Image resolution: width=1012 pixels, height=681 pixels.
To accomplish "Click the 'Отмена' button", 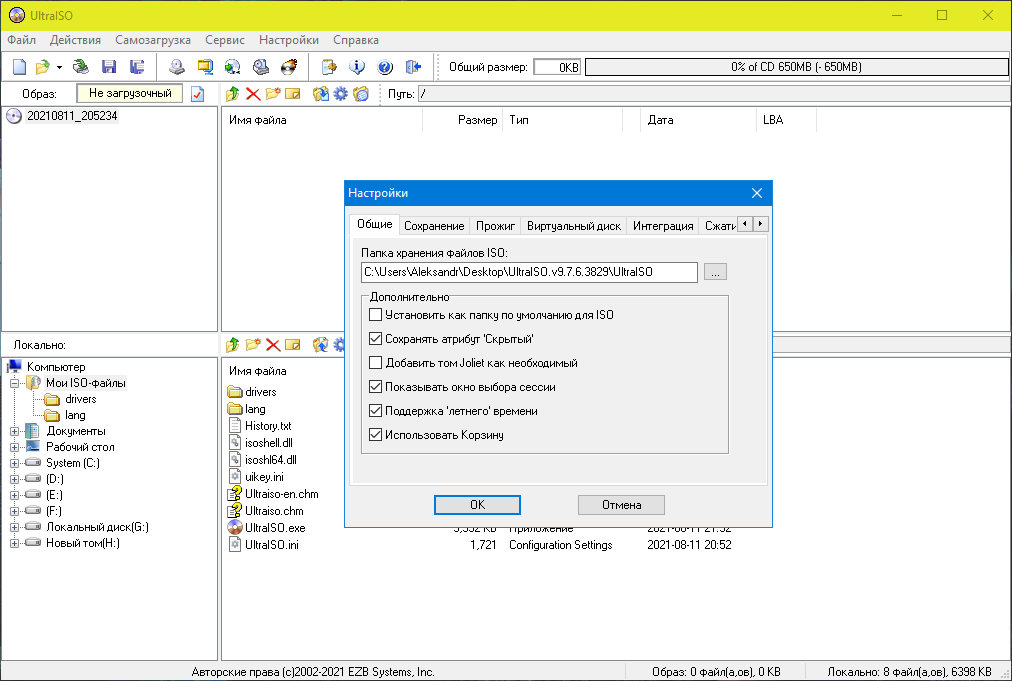I will click(622, 505).
